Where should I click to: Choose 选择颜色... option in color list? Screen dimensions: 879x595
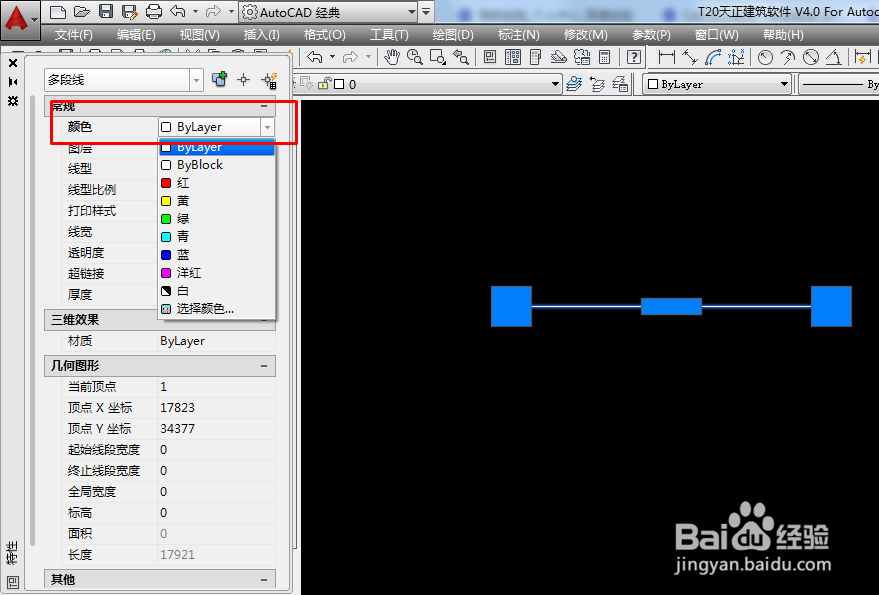216,308
